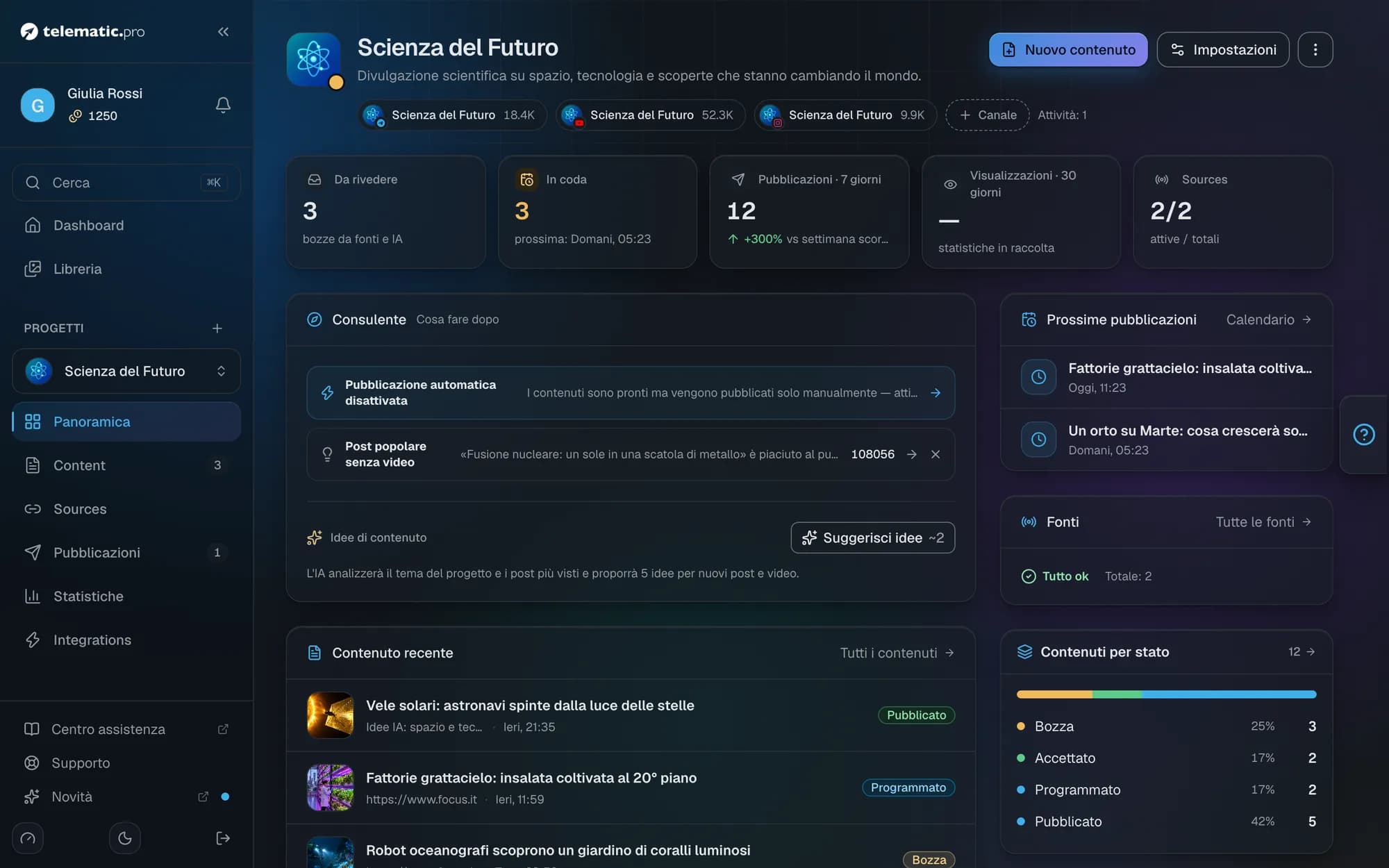Collapse the sidebar with double chevron icon
Image resolution: width=1389 pixels, height=868 pixels.
[x=223, y=31]
